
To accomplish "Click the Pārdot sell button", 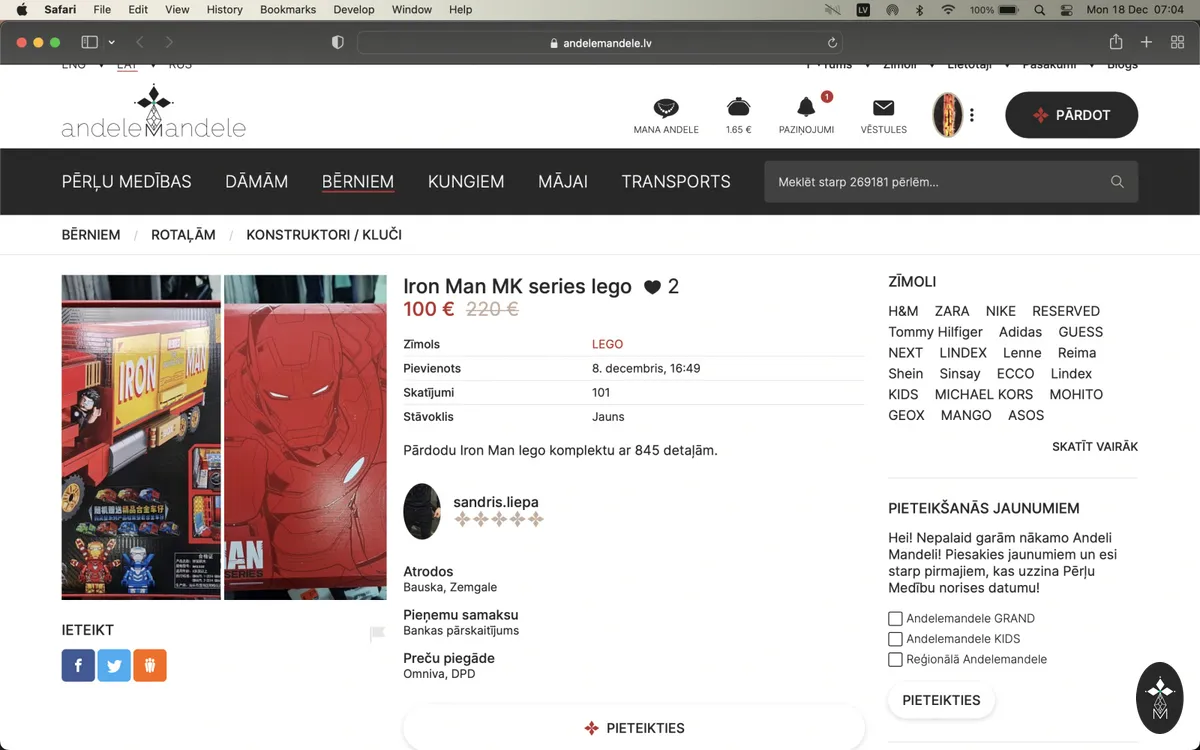I will click(1071, 115).
